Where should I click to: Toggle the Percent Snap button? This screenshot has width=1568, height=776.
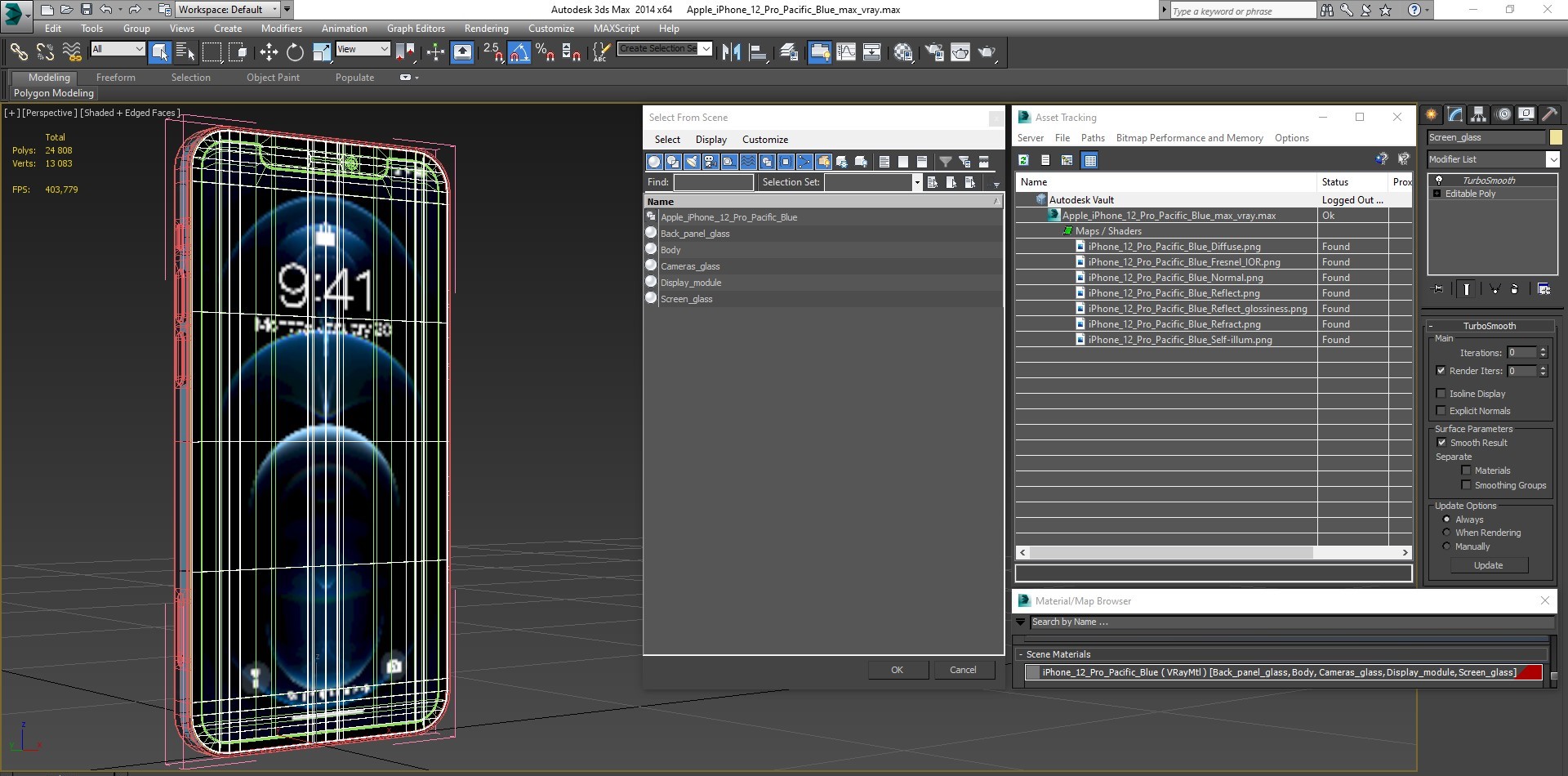coord(545,52)
